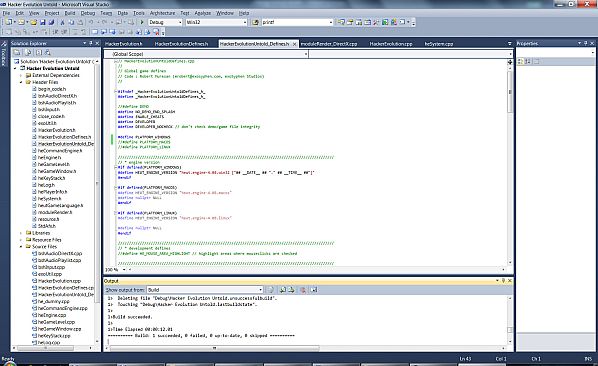Close the Output panel

(x=510, y=281)
